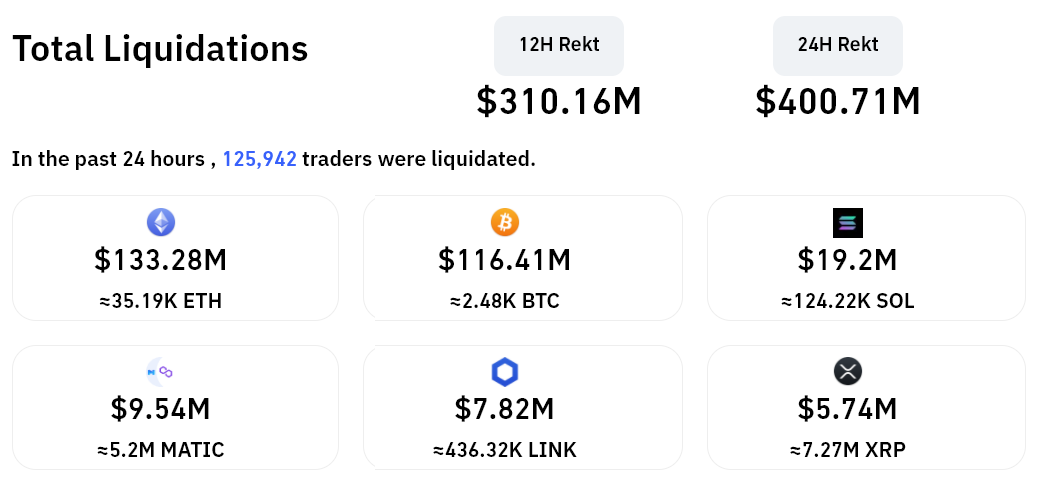Image resolution: width=1043 pixels, height=481 pixels.
Task: Select the 12H Rekt button
Action: click(559, 45)
